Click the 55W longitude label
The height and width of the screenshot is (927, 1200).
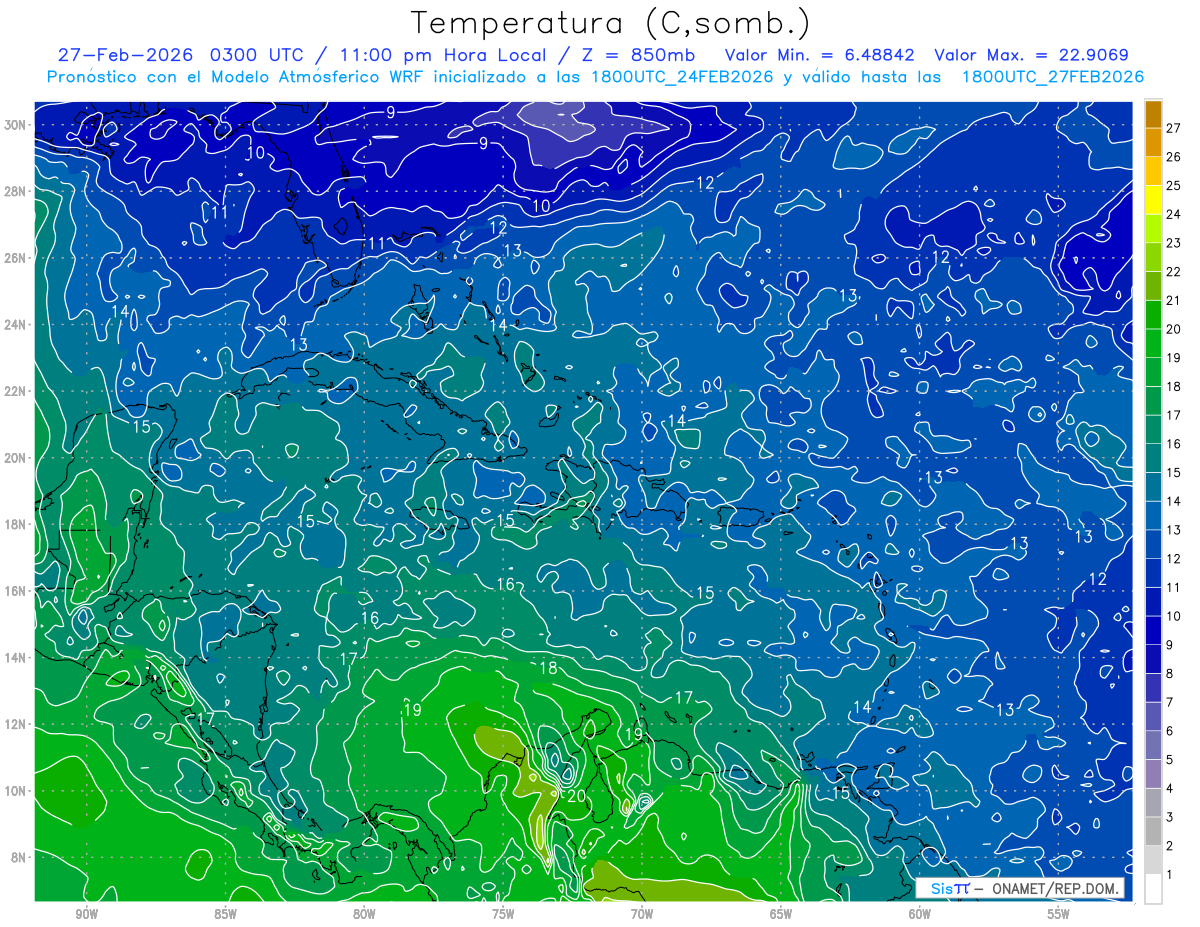pos(1059,914)
